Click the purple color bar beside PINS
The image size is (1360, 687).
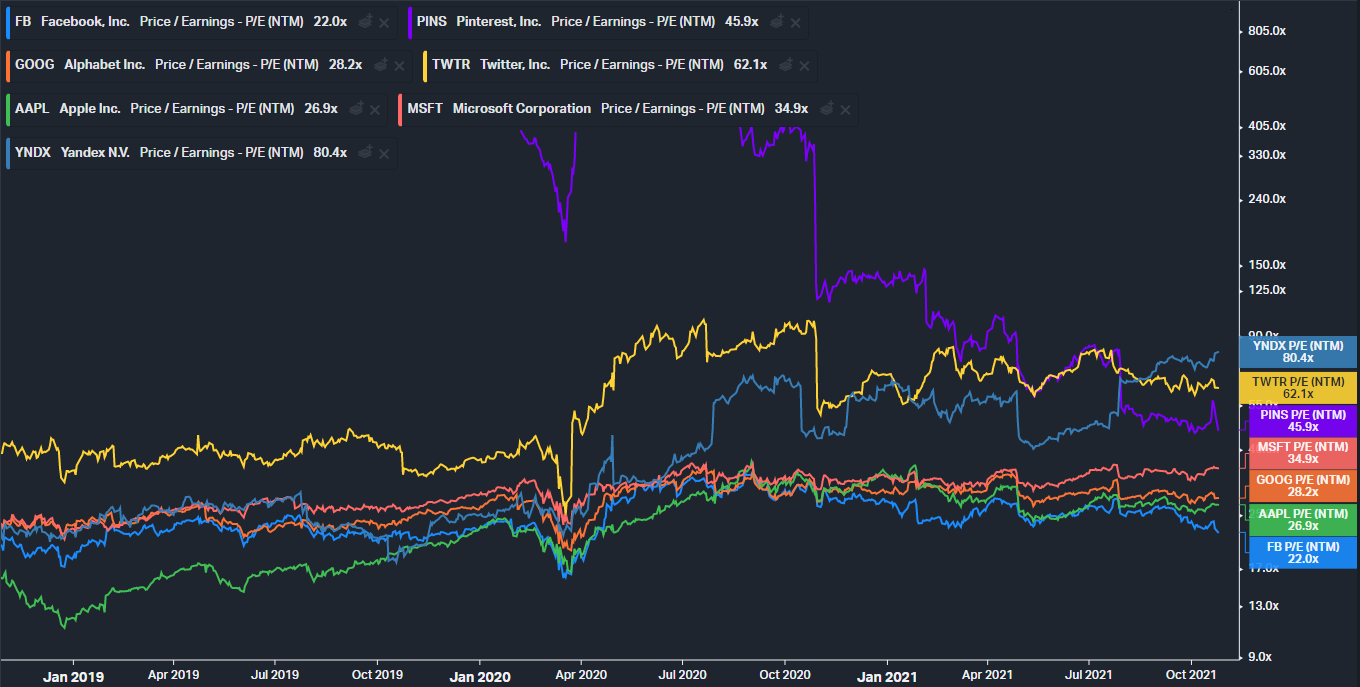[410, 21]
